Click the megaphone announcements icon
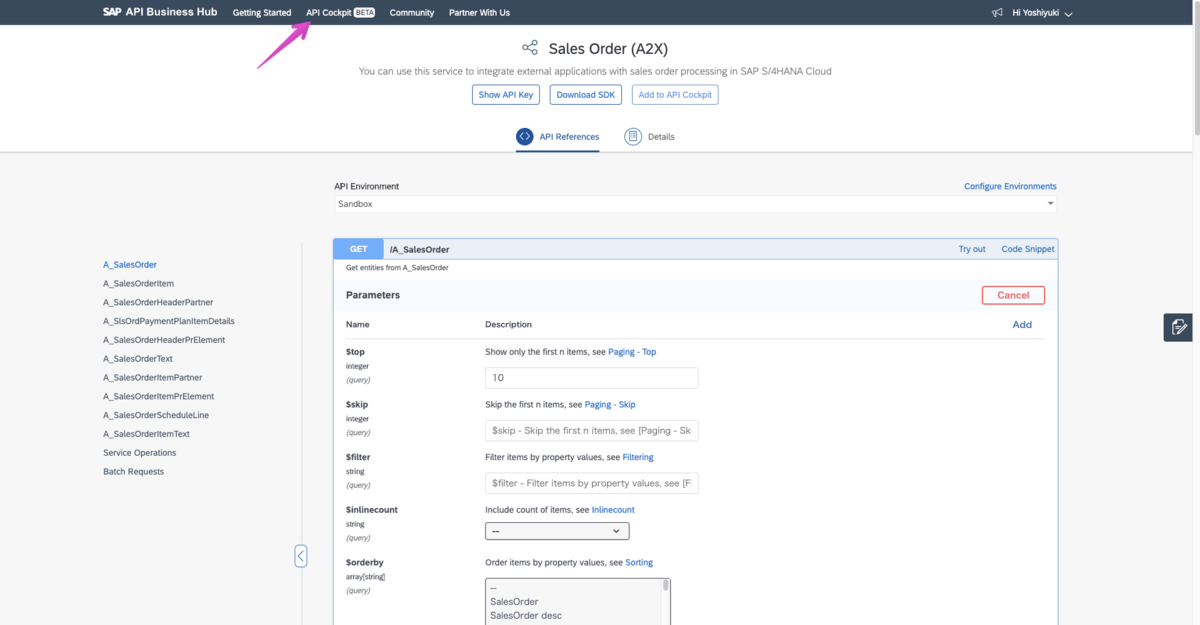 coord(997,13)
